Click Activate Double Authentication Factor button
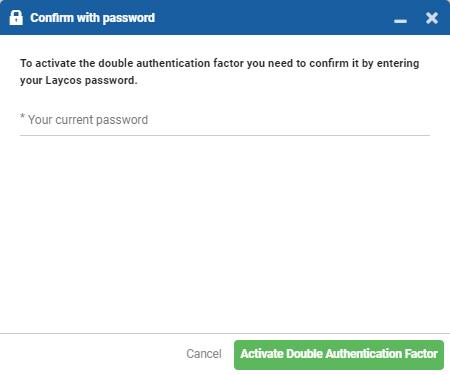The height and width of the screenshot is (375, 450). (339, 355)
